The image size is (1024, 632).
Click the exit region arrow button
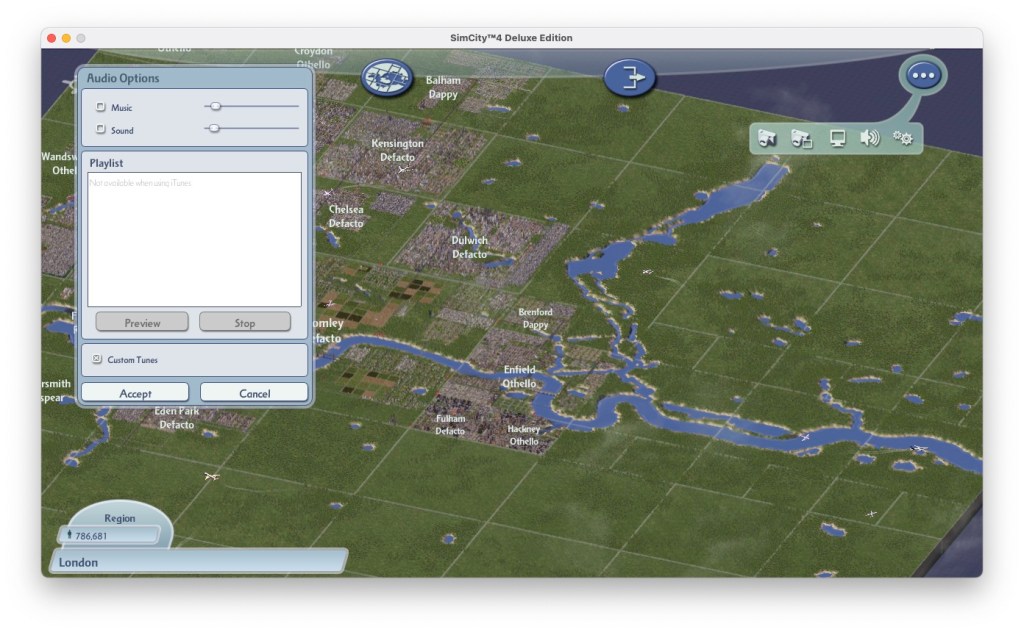629,78
